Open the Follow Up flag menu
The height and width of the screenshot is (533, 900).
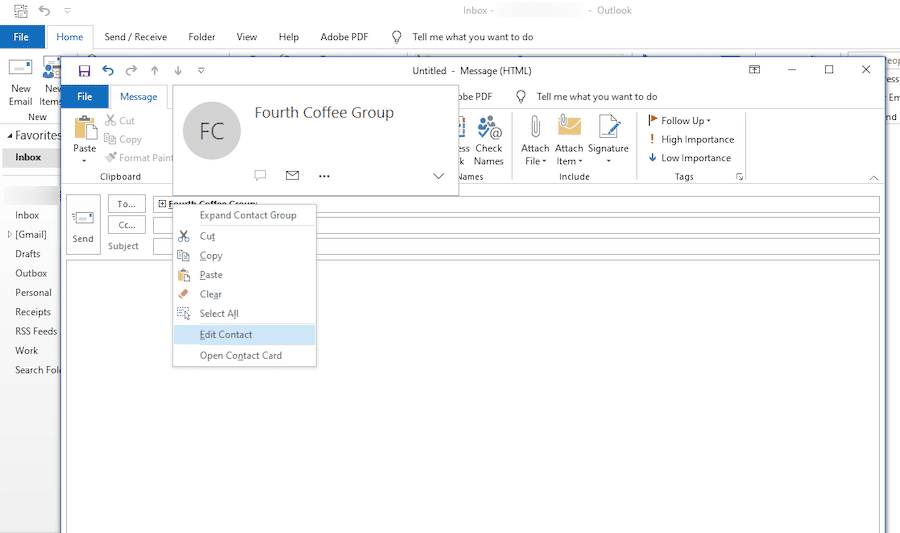[680, 120]
